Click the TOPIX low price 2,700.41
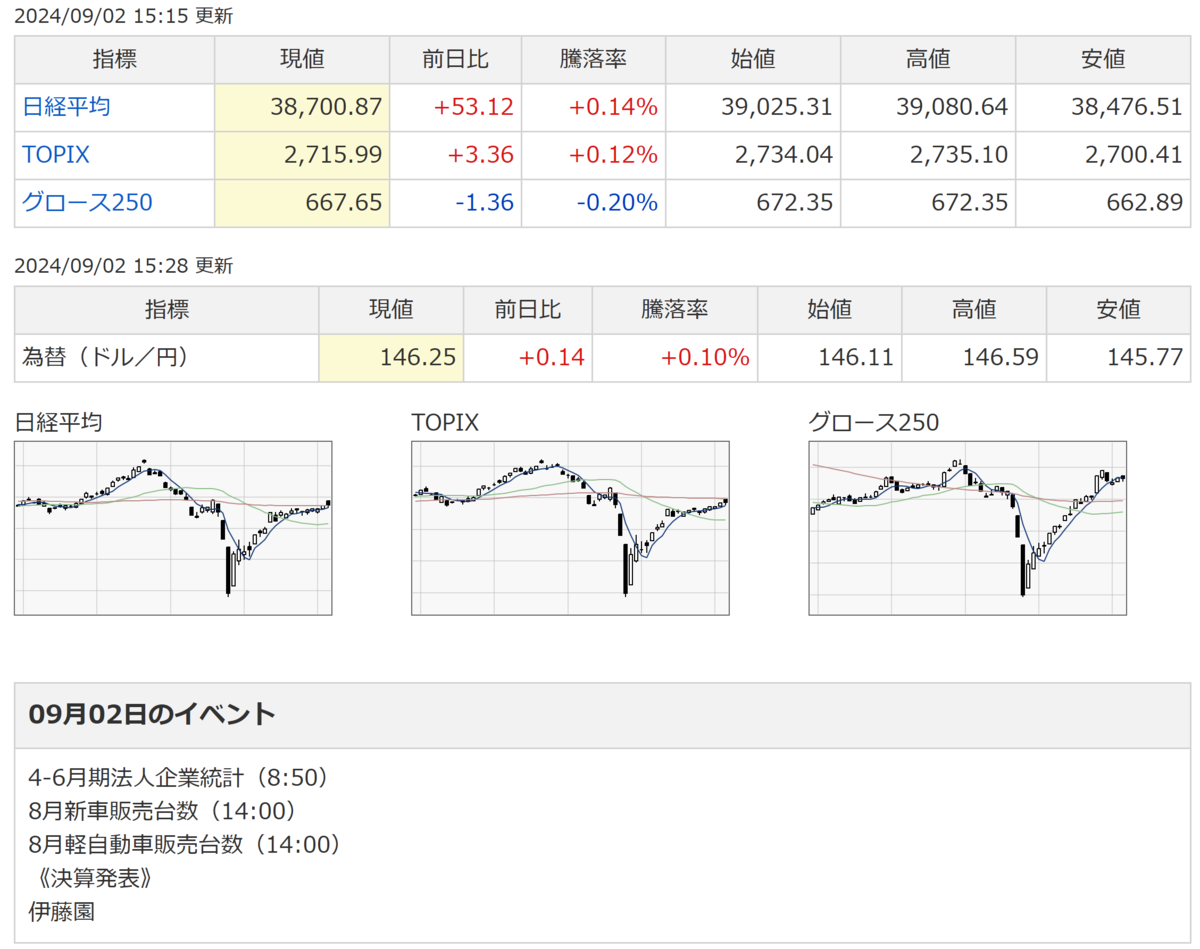Image resolution: width=1200 pixels, height=949 pixels. (x=1134, y=155)
